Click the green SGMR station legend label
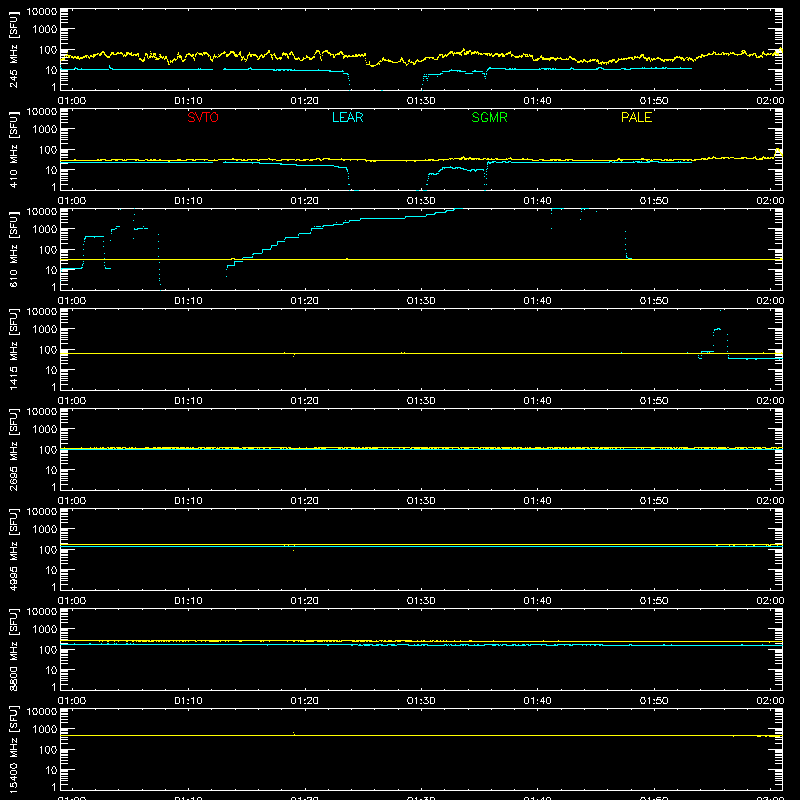Viewport: 800px width, 800px height. [x=489, y=117]
